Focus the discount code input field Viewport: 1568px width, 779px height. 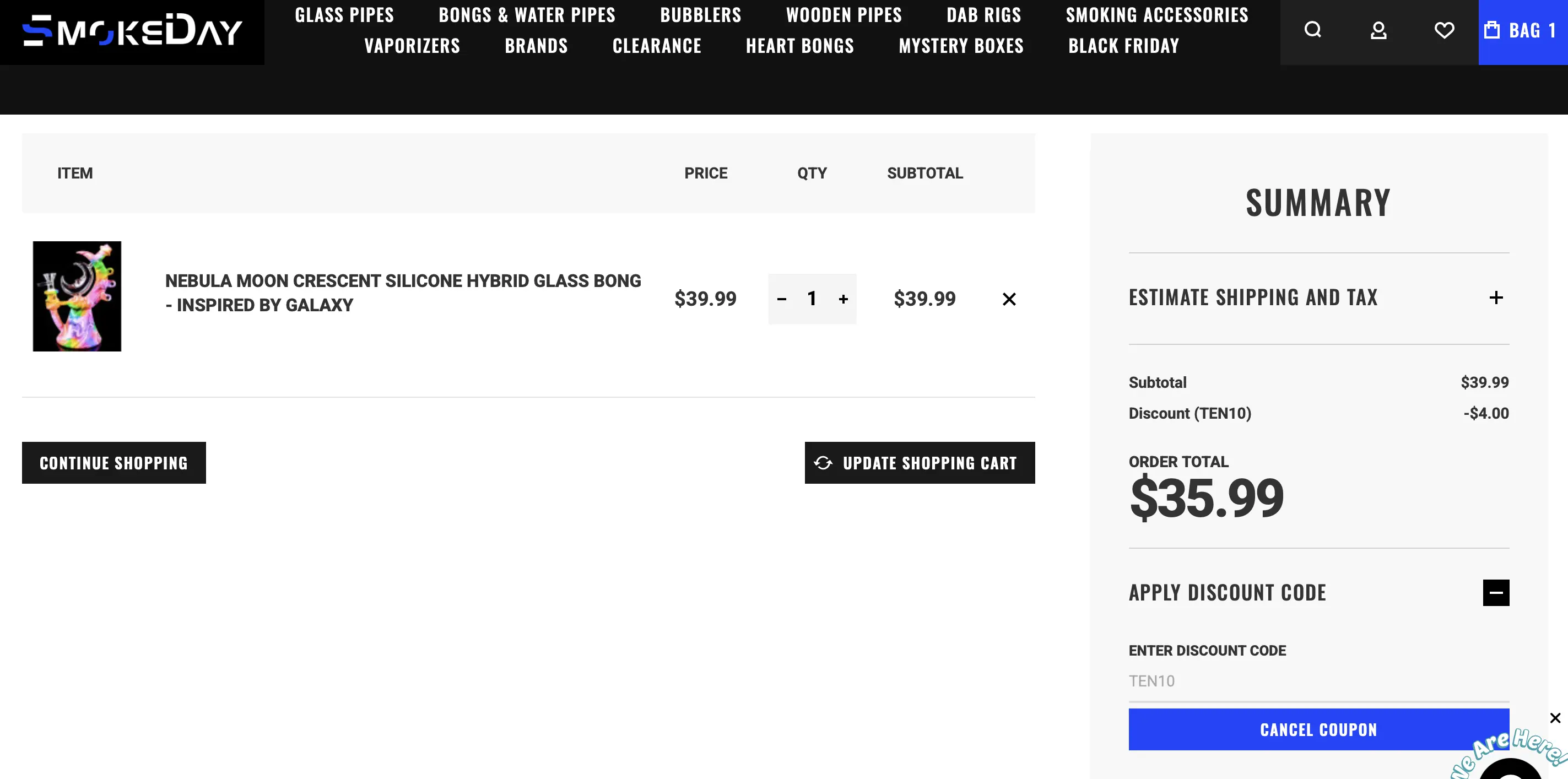[1318, 681]
